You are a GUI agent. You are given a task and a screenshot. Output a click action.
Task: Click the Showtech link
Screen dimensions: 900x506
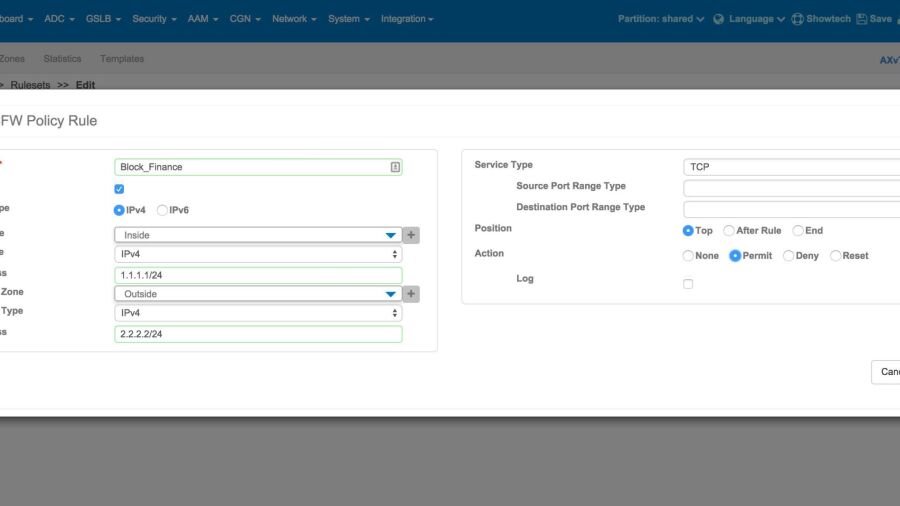(x=828, y=19)
